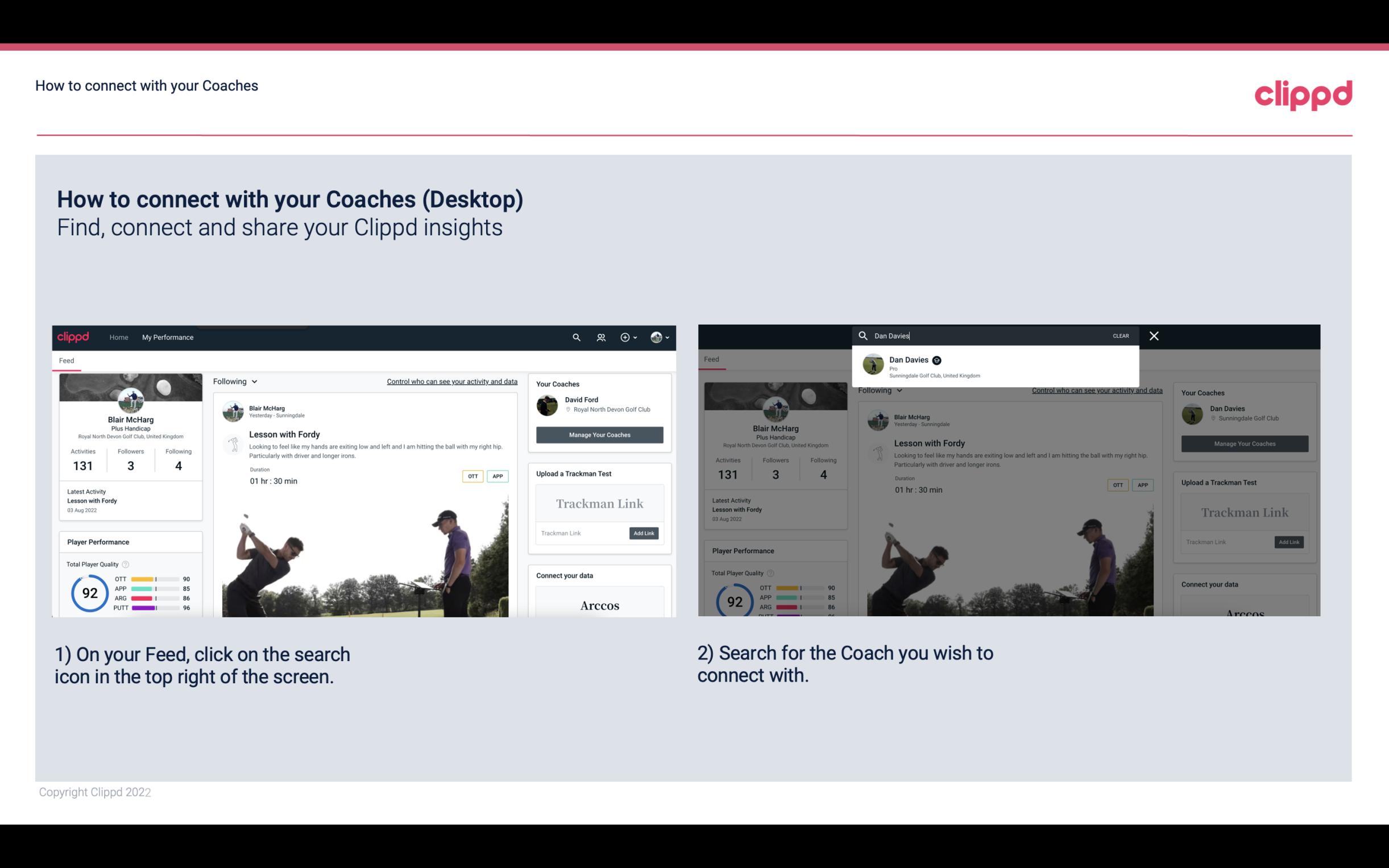
Task: Expand the My Performance nav dropdown
Action: click(167, 337)
